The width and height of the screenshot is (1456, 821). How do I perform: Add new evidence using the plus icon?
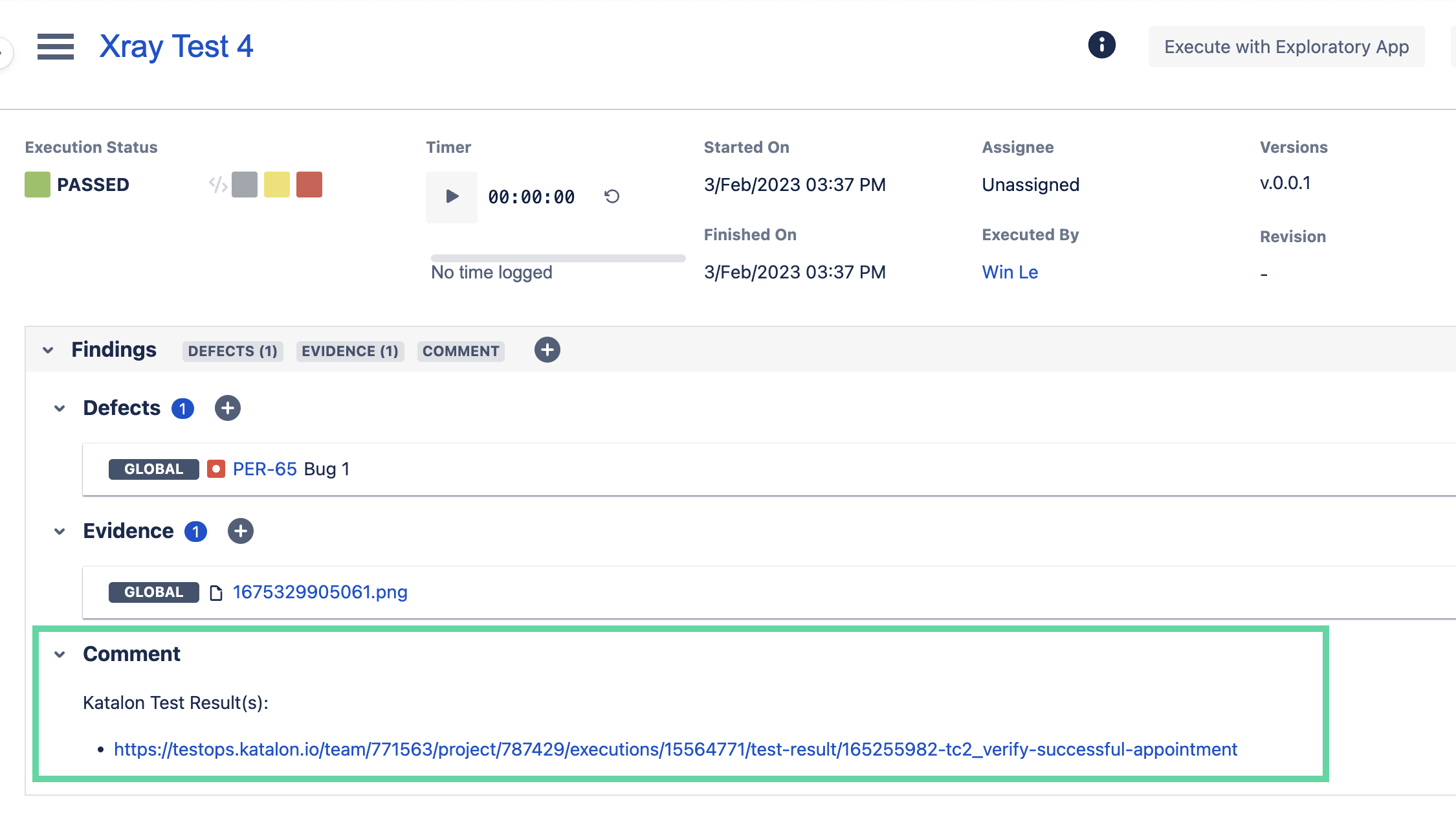[240, 531]
